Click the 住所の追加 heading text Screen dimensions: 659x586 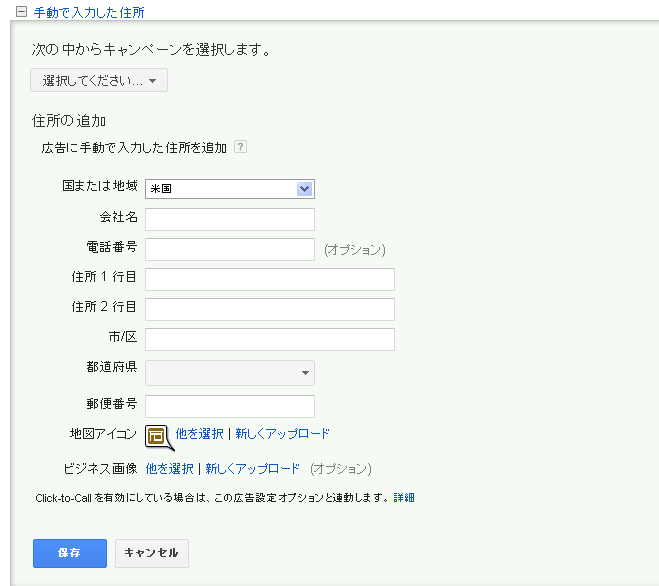(69, 121)
